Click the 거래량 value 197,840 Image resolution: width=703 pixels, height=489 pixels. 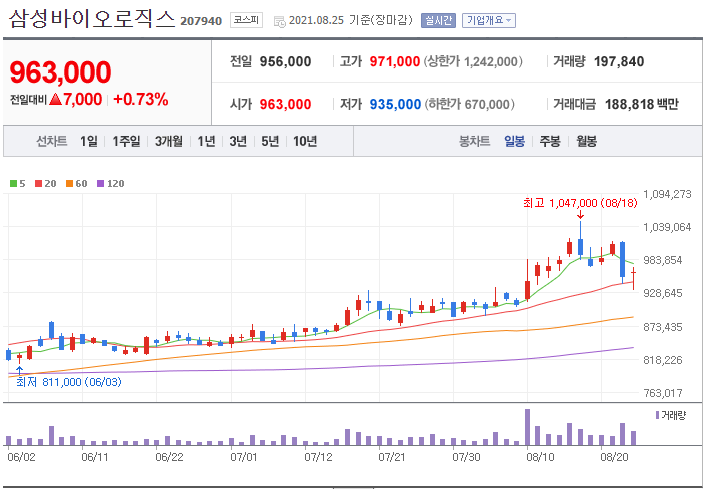(x=619, y=61)
